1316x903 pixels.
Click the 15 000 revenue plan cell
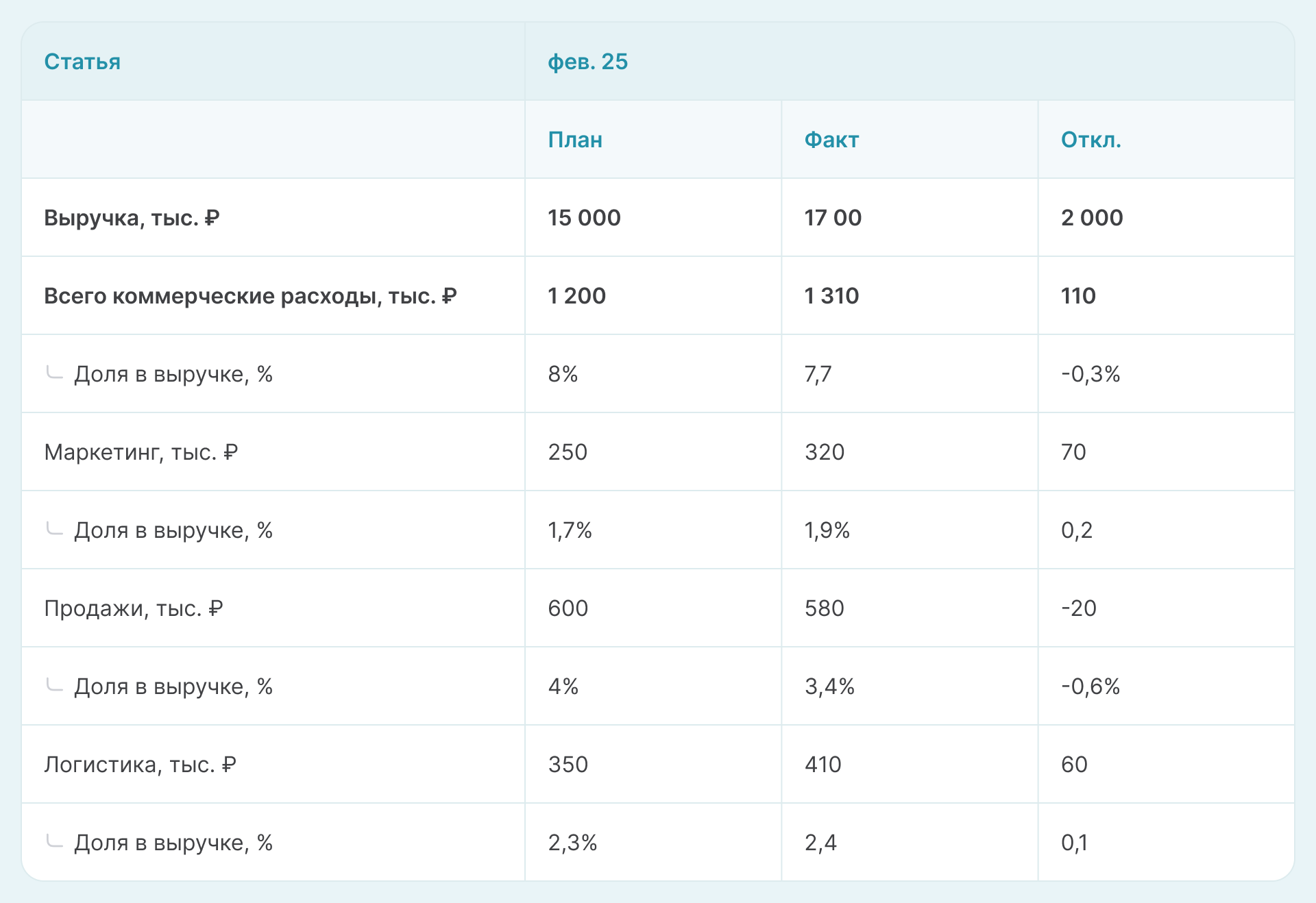(584, 218)
